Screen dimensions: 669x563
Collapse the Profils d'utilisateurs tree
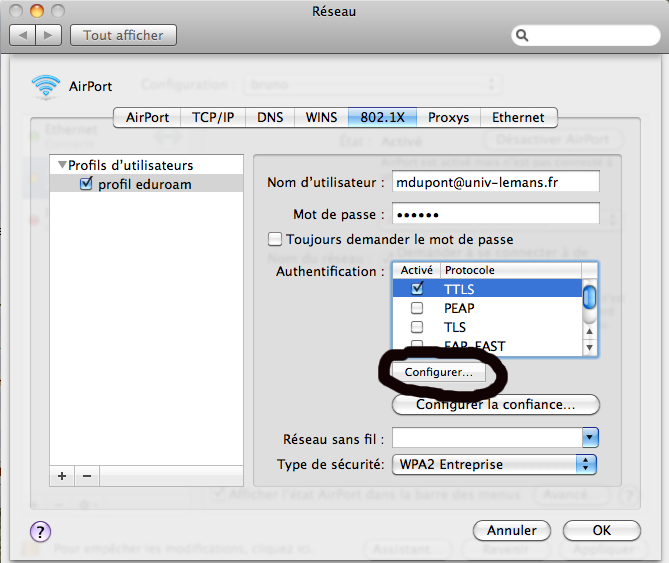click(62, 165)
